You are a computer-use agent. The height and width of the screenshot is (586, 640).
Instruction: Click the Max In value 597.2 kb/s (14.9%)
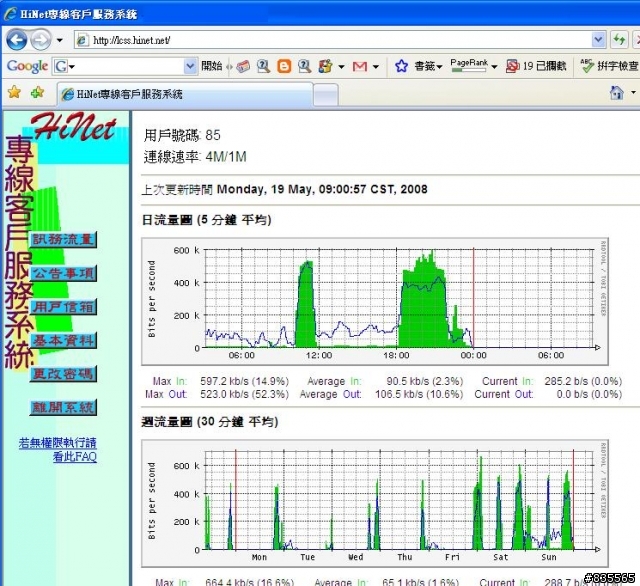244,381
